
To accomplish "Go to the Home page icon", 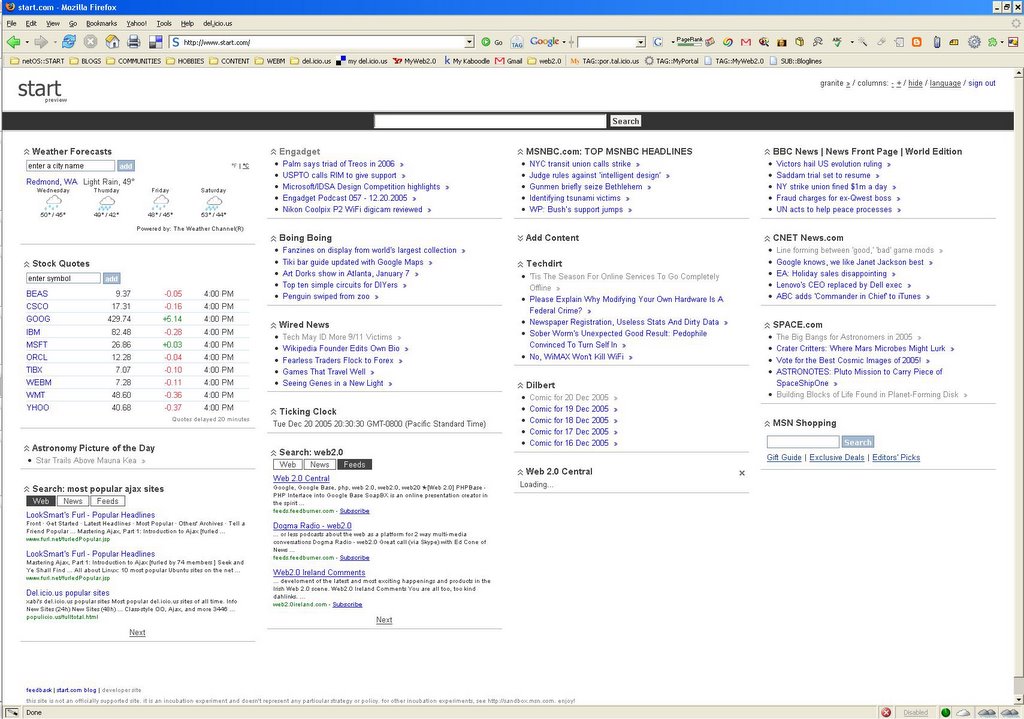I will (112, 42).
